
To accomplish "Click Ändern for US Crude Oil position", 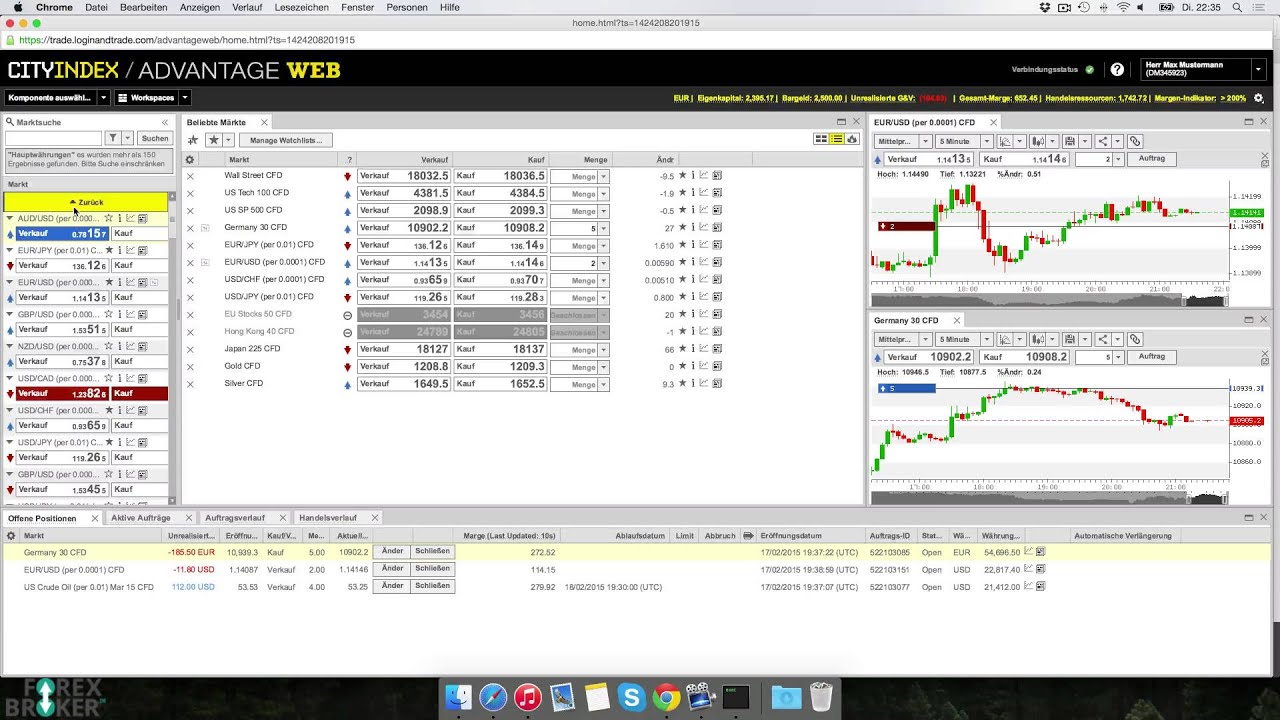I will point(393,586).
